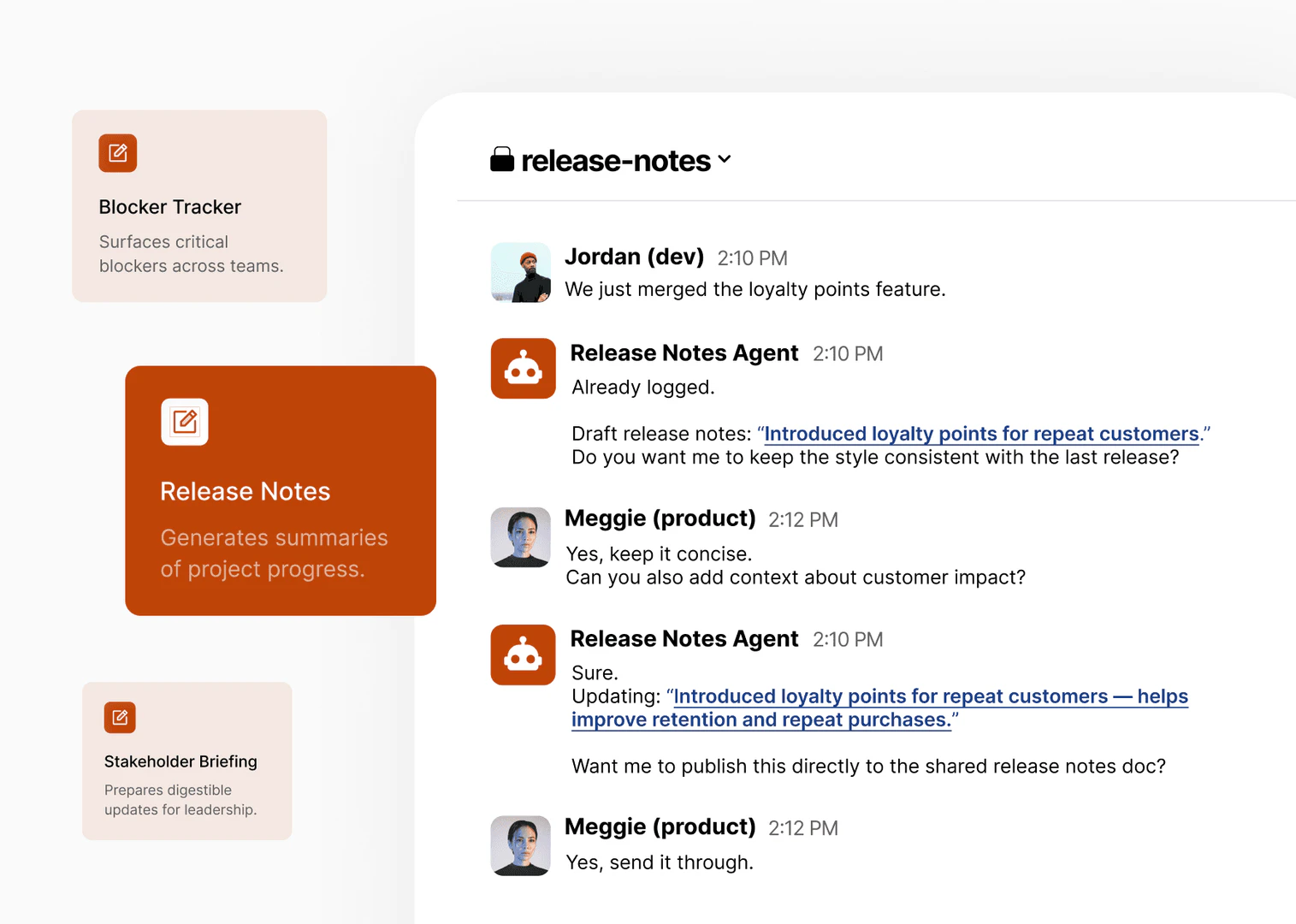
Task: Open the updated link ending 'helps improve retention'
Action: pos(879,708)
